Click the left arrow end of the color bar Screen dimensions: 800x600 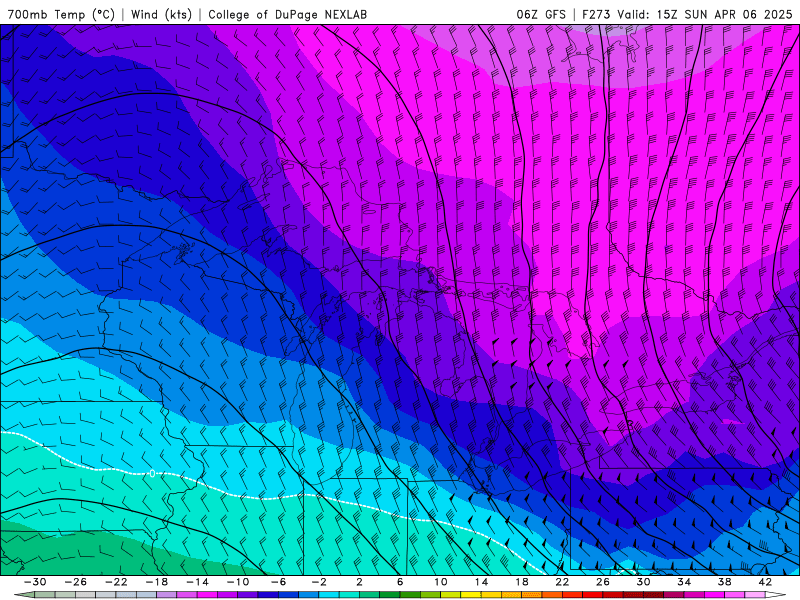click(x=24, y=595)
